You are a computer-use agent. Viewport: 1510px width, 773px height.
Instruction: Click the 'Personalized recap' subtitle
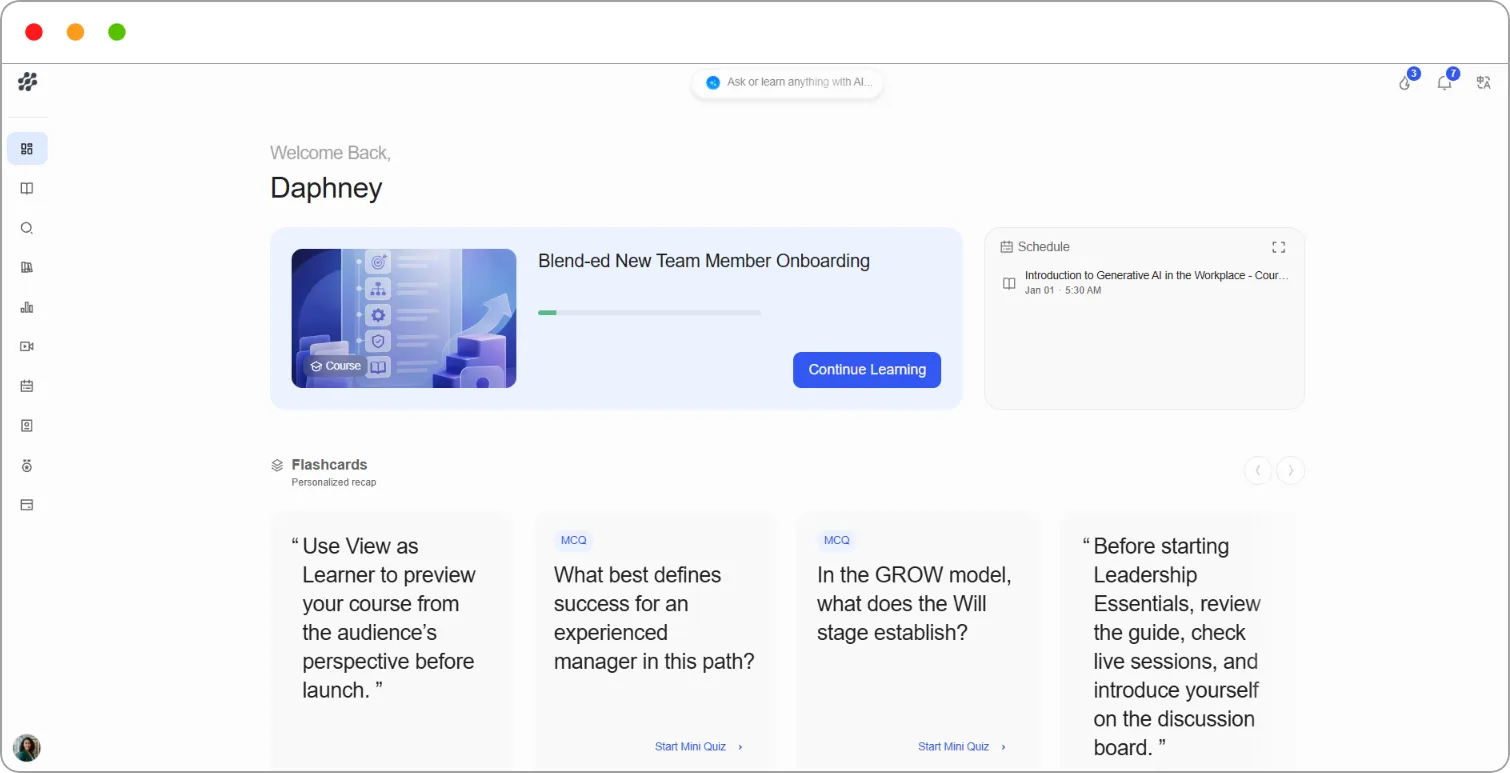pyautogui.click(x=334, y=482)
